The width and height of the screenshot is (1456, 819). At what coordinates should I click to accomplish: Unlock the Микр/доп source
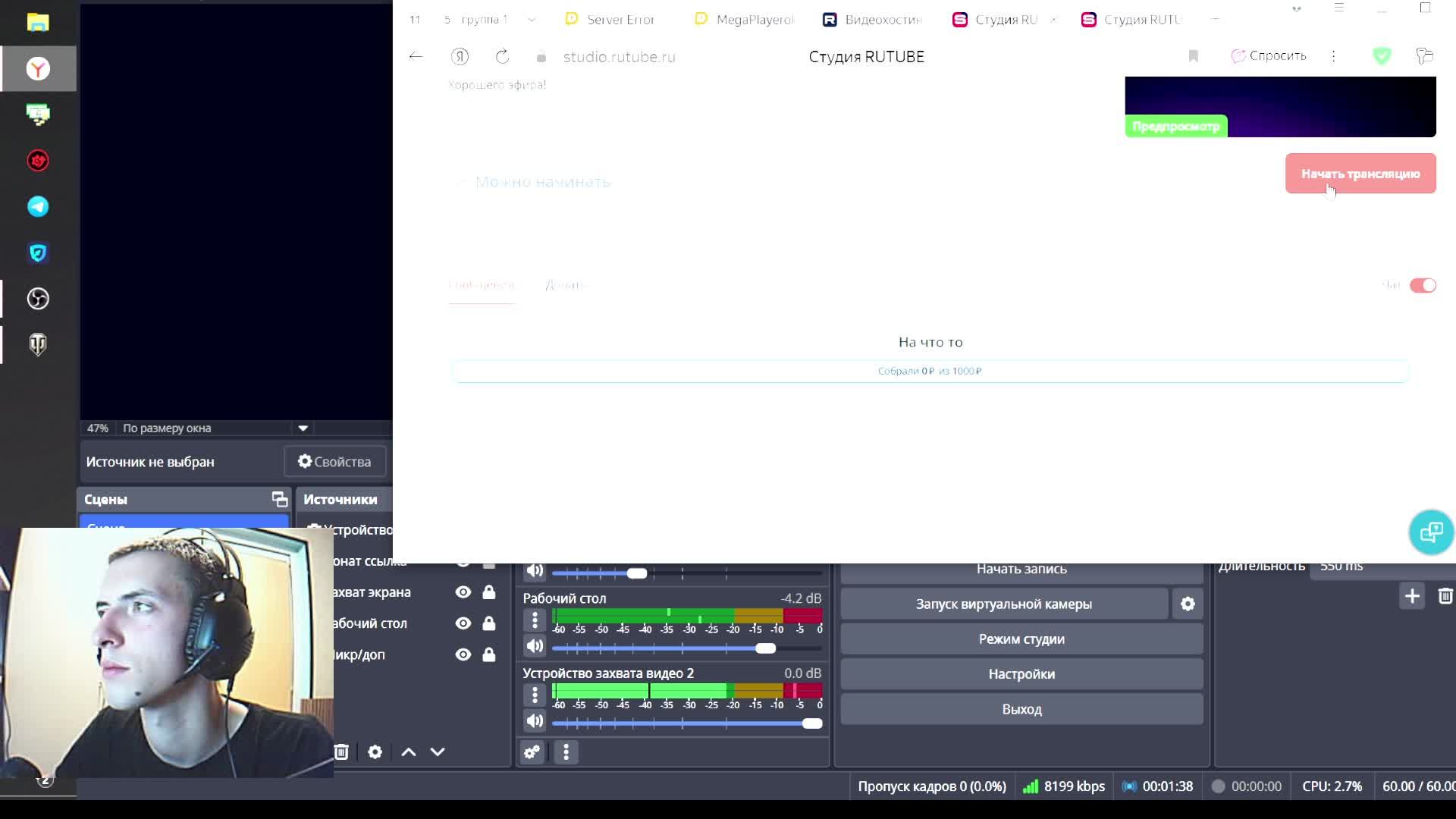pos(489,654)
